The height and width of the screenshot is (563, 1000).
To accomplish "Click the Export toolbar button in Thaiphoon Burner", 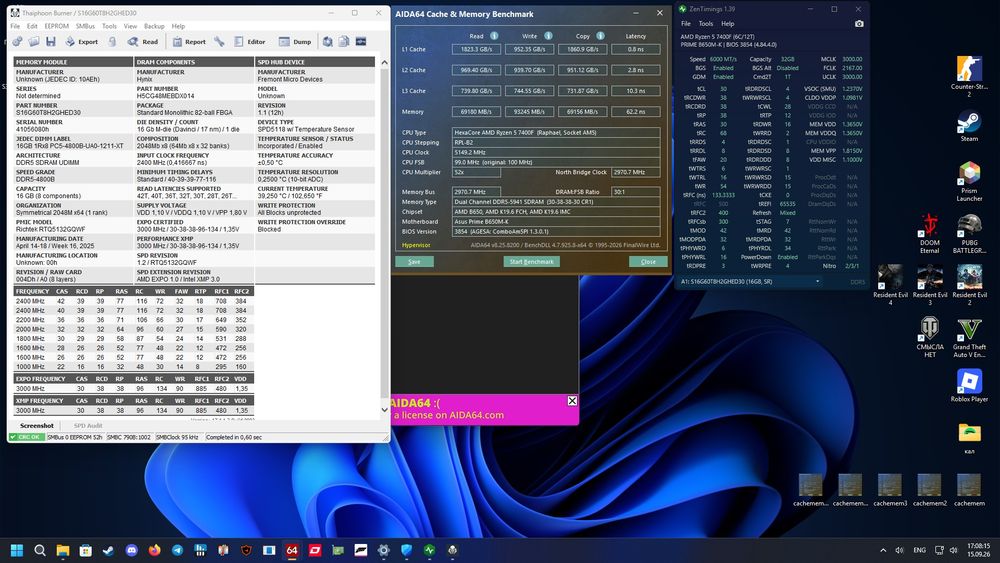I will 81,41.
